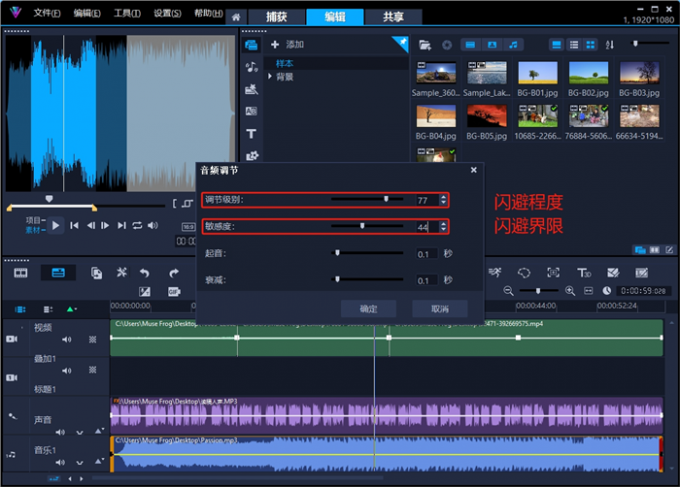Expand the 声音 track options chevron
This screenshot has height=487, width=680.
pos(79,432)
